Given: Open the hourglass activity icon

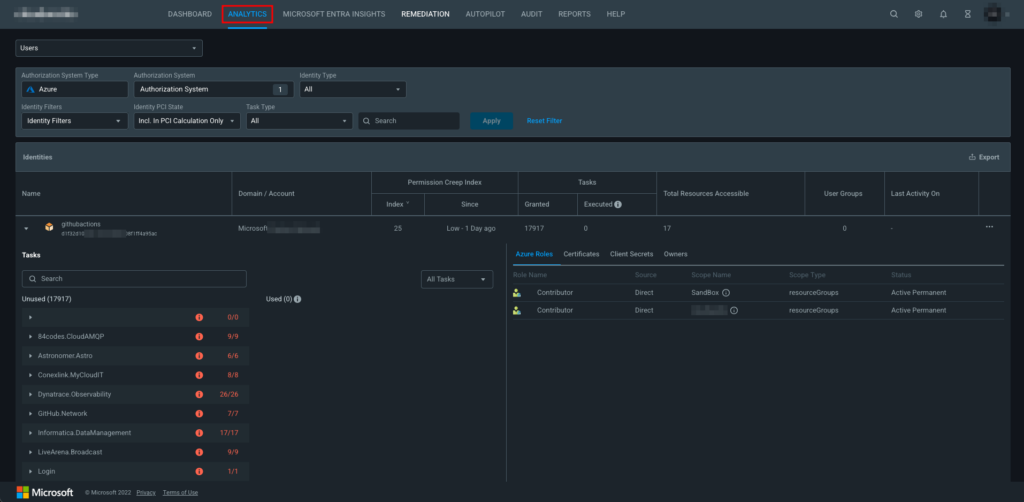Looking at the screenshot, I should coord(968,14).
